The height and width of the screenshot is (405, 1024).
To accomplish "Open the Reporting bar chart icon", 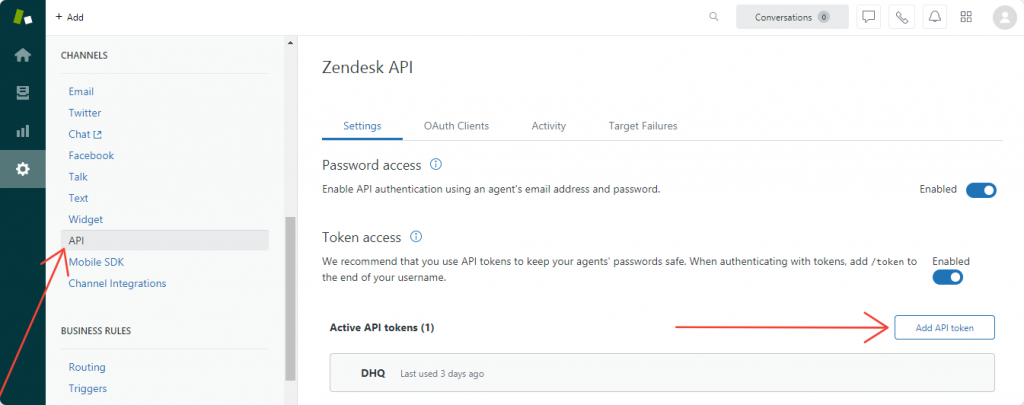I will pos(22,131).
